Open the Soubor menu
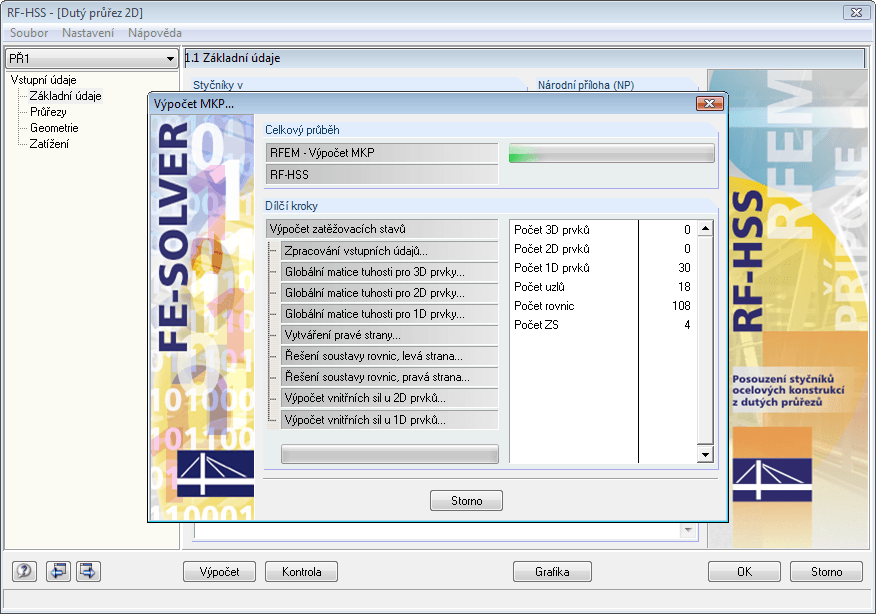This screenshot has width=876, height=614. (29, 33)
